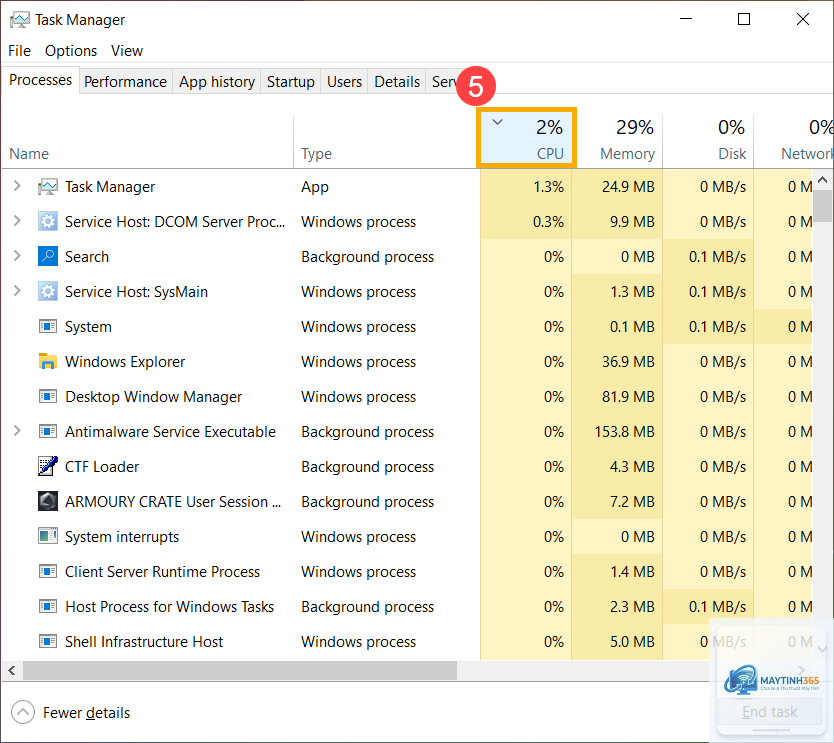Select the Shell Infrastructure Host name
The width and height of the screenshot is (834, 743).
144,641
